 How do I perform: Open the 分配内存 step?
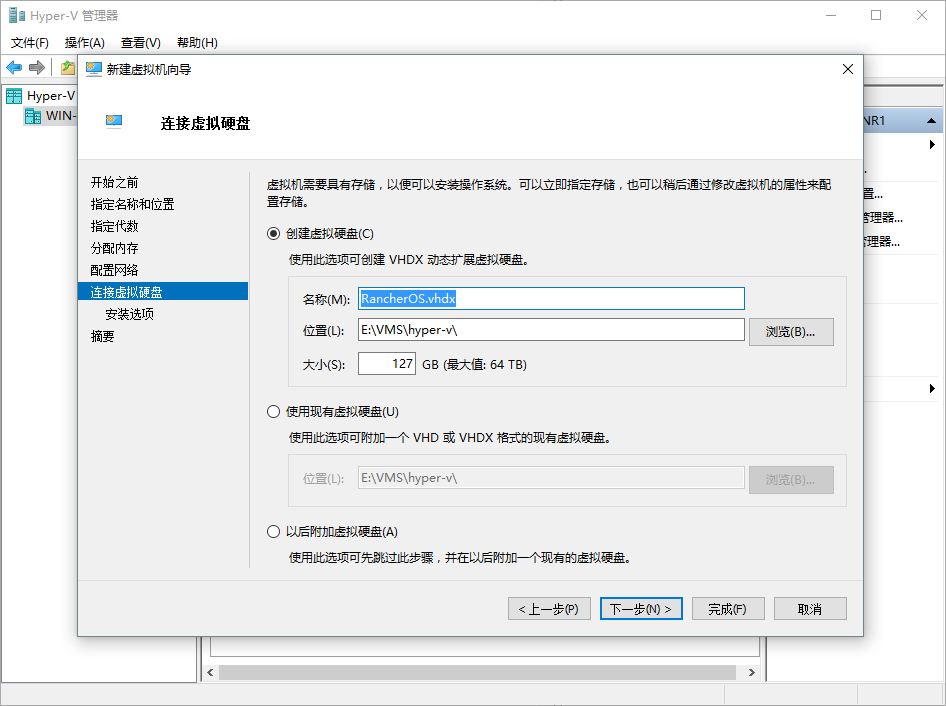click(115, 248)
